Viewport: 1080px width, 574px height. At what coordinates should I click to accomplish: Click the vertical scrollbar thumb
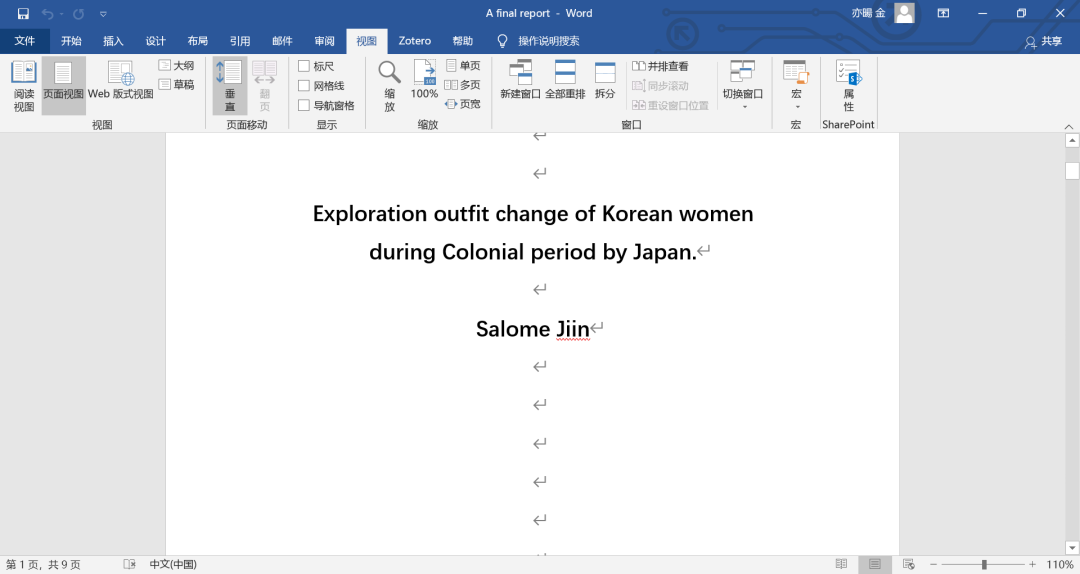click(x=1072, y=170)
